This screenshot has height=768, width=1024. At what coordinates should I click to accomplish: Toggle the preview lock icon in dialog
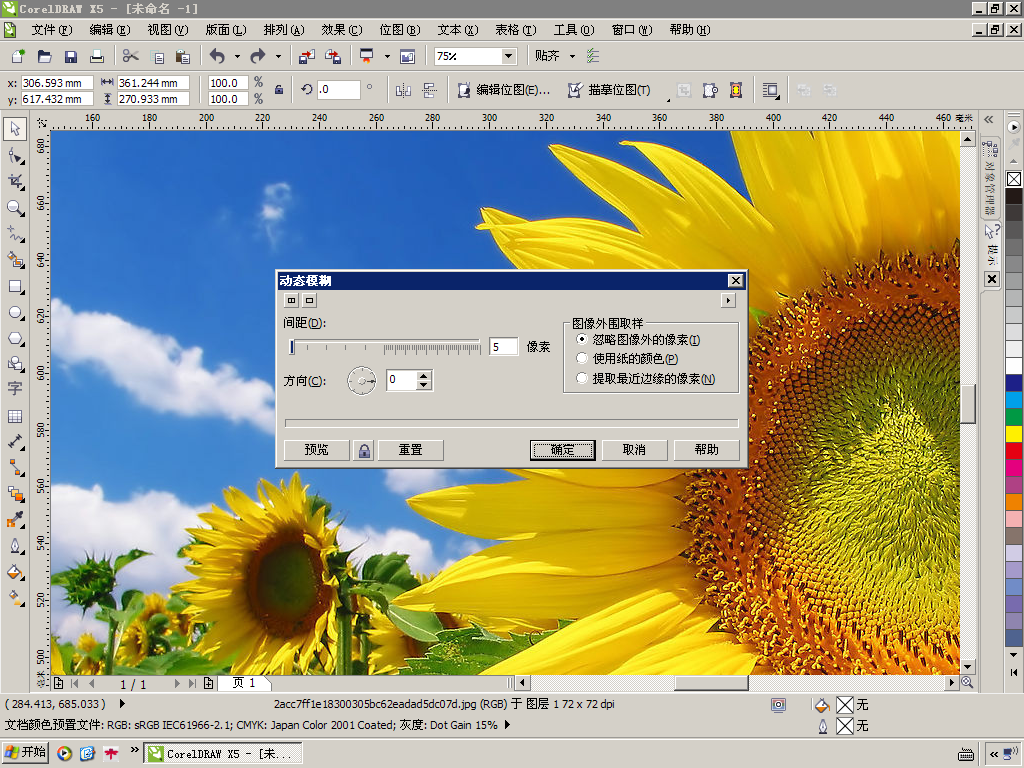click(364, 450)
